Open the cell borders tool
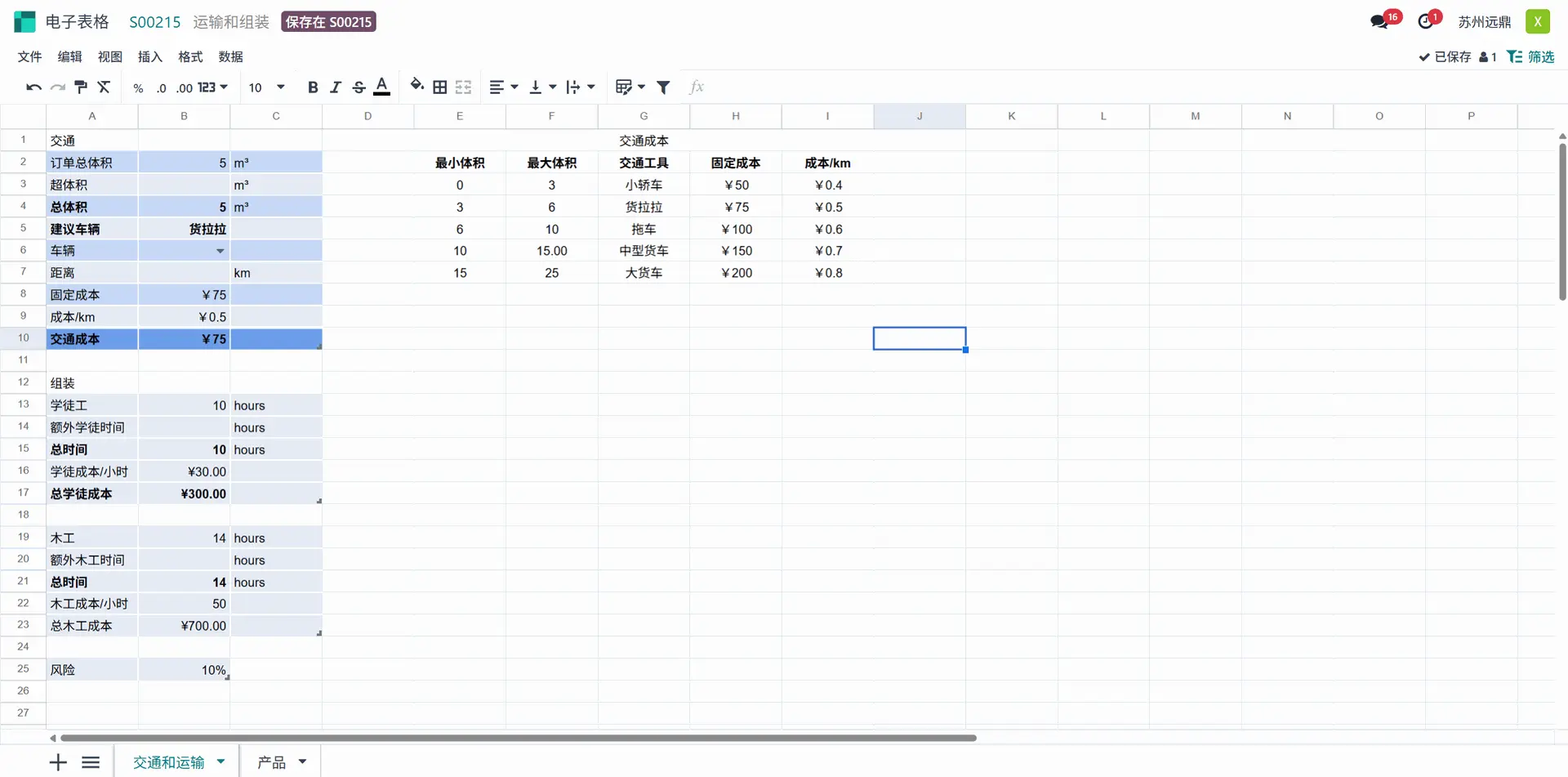This screenshot has height=777, width=1568. 439,87
